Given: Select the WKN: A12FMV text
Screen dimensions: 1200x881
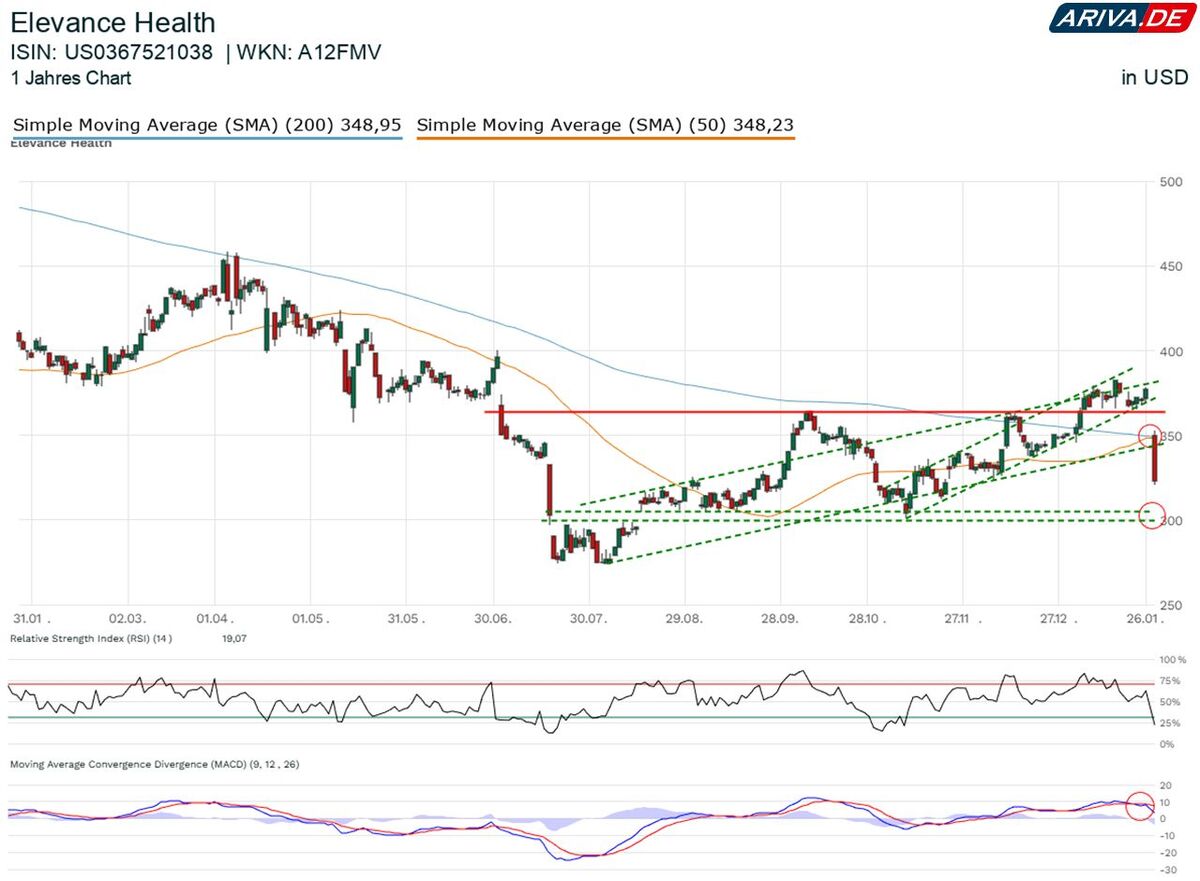Looking at the screenshot, I should point(309,53).
